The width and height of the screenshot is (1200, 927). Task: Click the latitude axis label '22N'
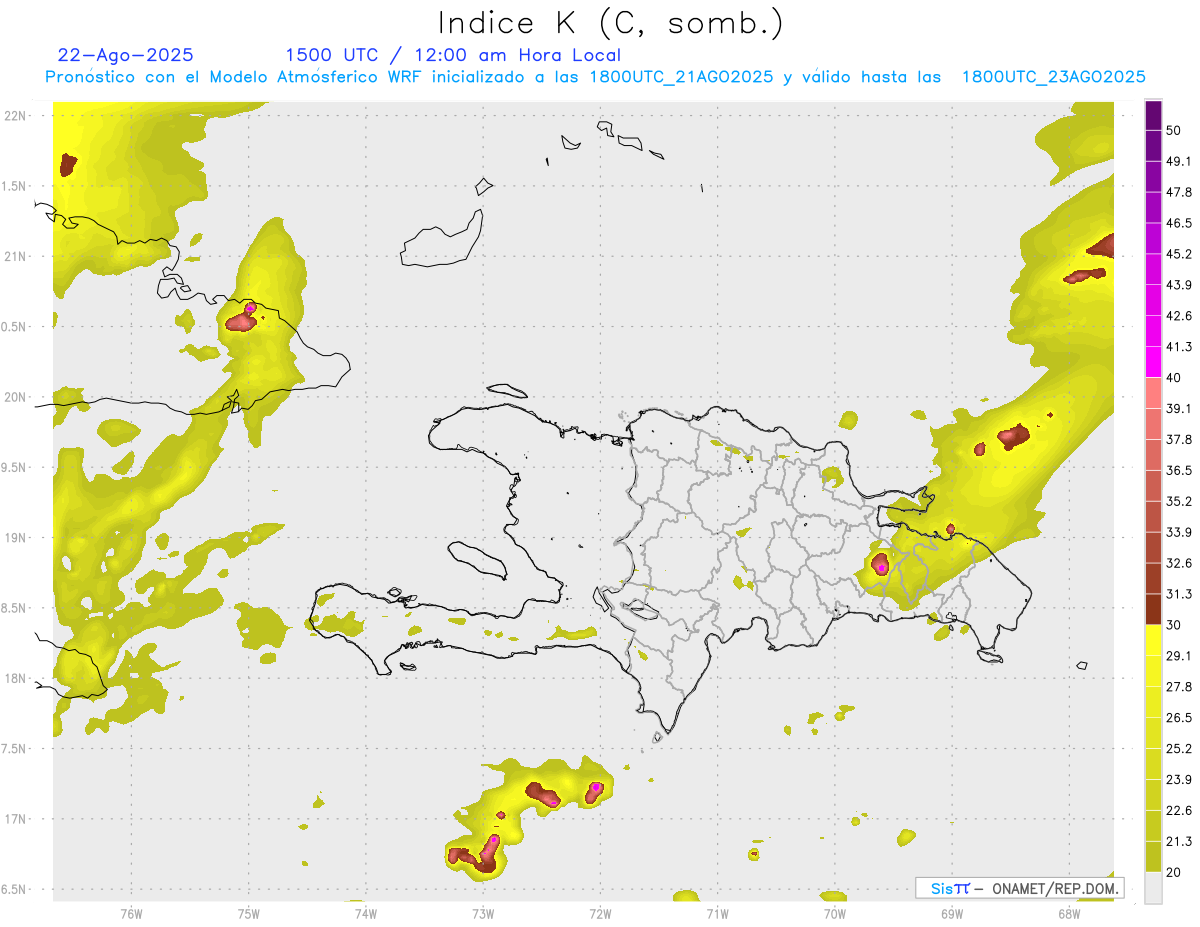(x=16, y=115)
